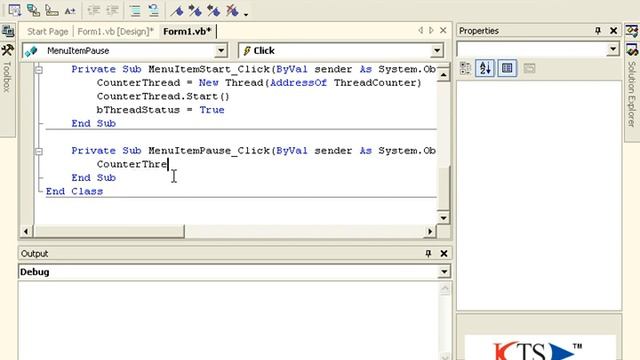Click the Output text area
The width and height of the screenshot is (640, 360).
(x=229, y=321)
